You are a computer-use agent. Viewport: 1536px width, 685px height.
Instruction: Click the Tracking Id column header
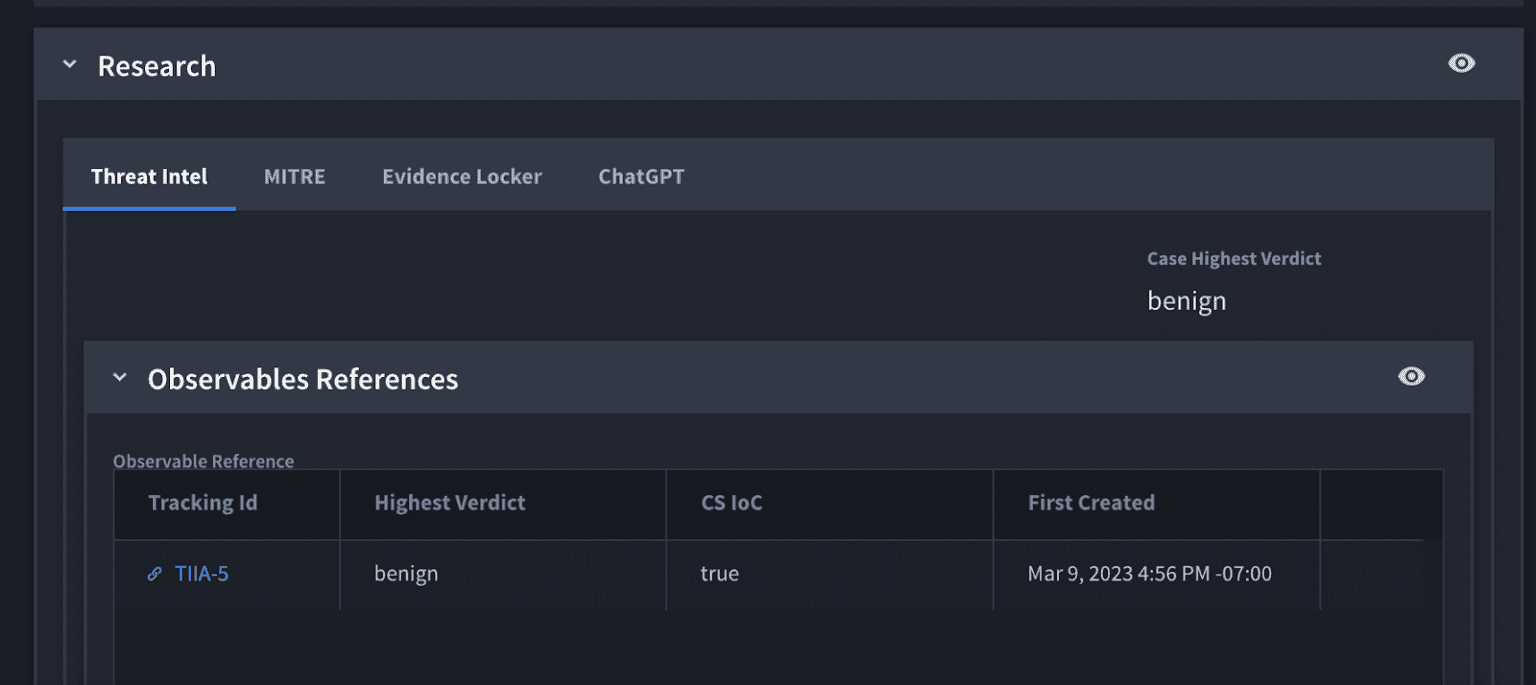(203, 503)
